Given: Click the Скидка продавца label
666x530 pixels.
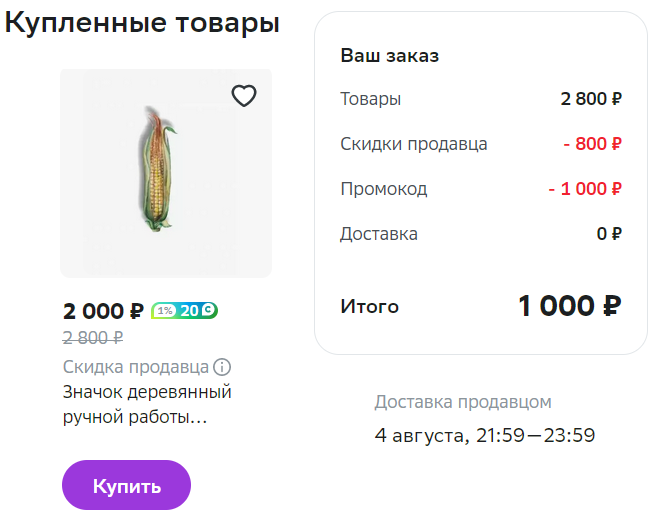Looking at the screenshot, I should pos(136,367).
